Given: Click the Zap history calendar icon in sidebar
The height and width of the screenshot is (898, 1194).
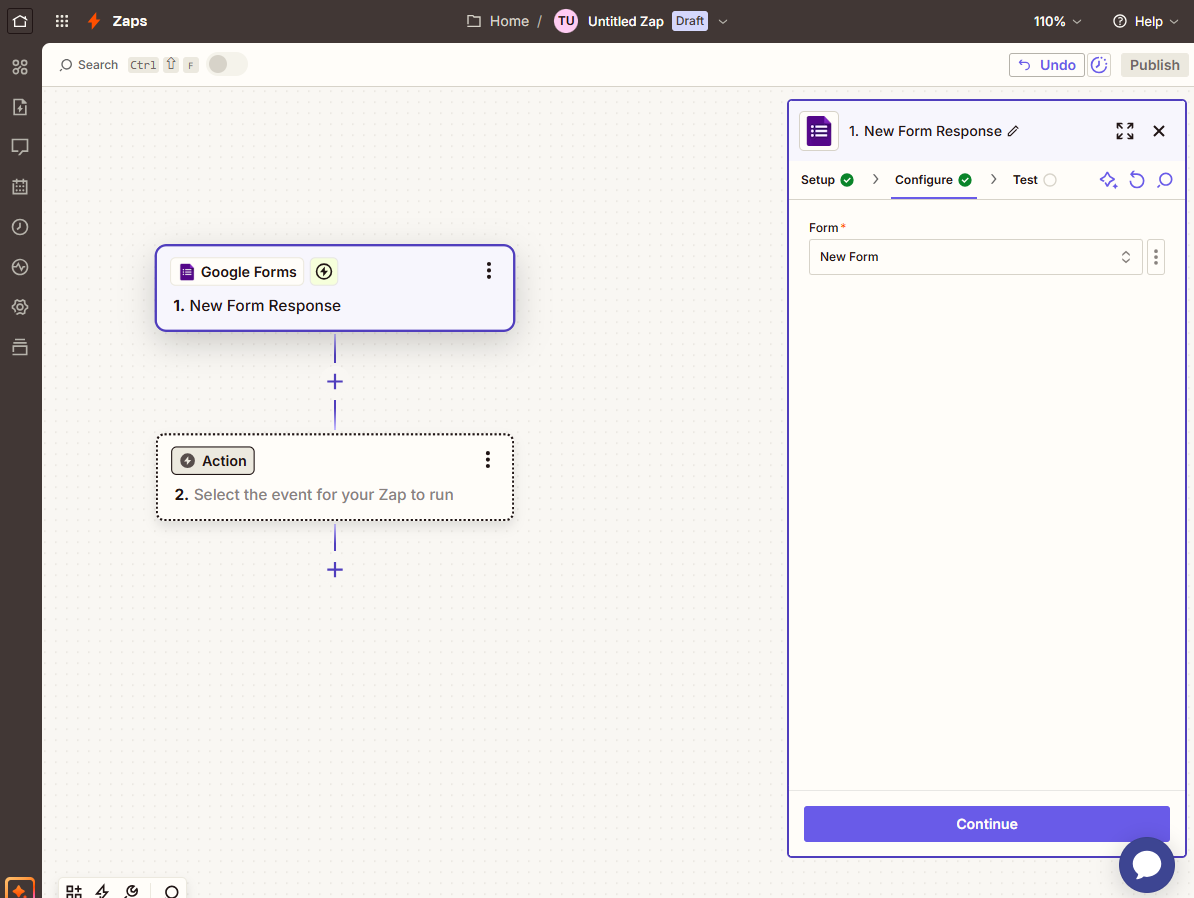Looking at the screenshot, I should pyautogui.click(x=20, y=187).
